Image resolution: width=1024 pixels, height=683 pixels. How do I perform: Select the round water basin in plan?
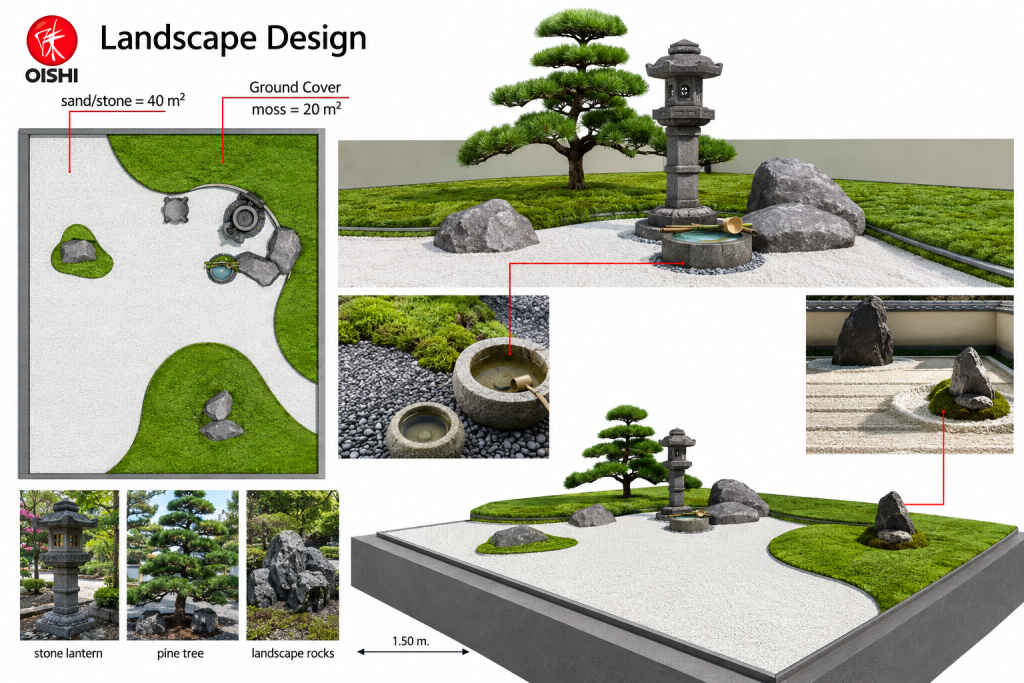222,268
